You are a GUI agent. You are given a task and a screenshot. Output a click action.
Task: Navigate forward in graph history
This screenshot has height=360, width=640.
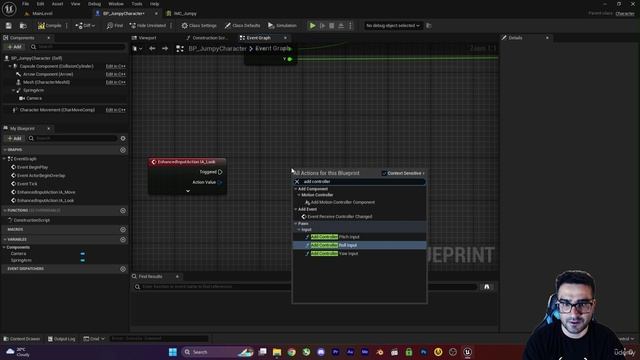[x=165, y=49]
